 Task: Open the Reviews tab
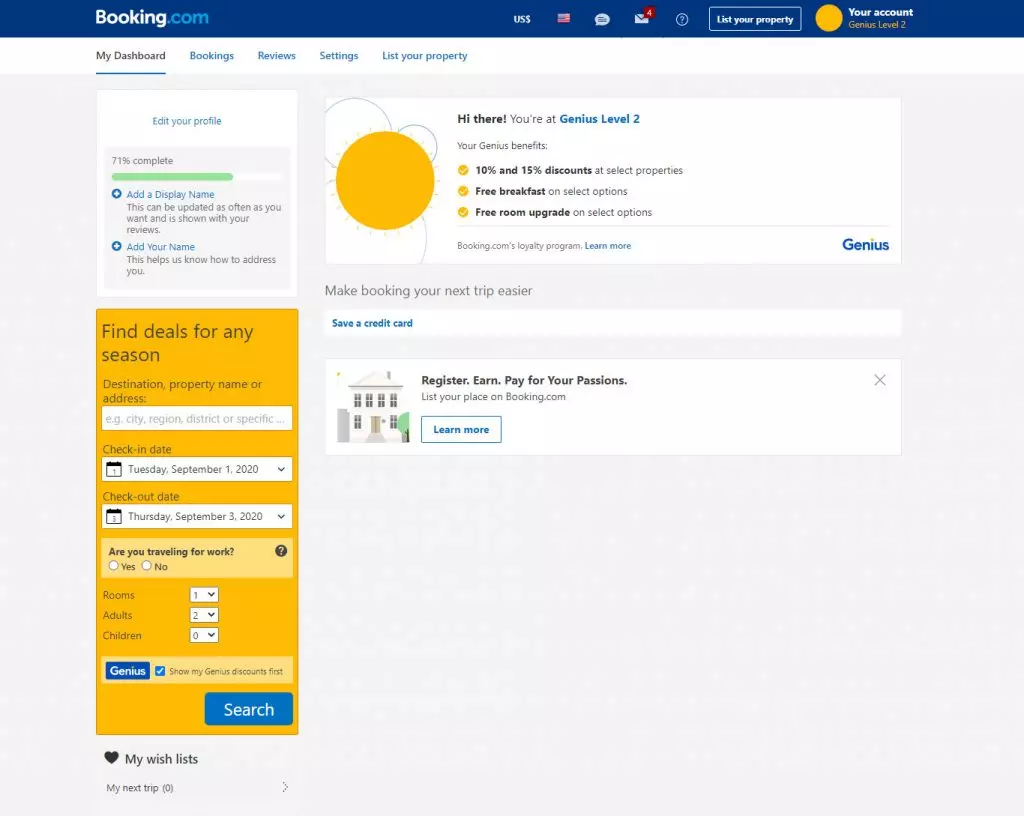[276, 55]
